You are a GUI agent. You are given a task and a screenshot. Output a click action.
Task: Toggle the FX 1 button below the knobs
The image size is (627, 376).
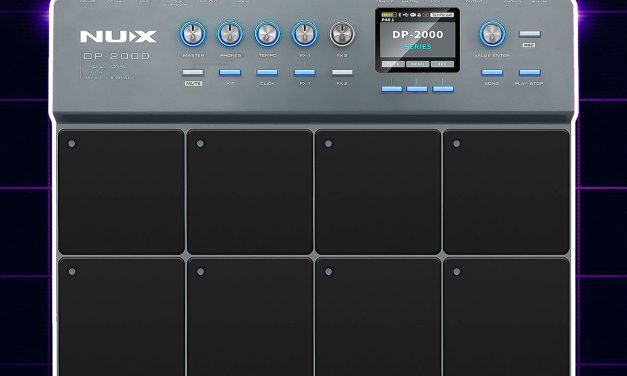coord(305,72)
